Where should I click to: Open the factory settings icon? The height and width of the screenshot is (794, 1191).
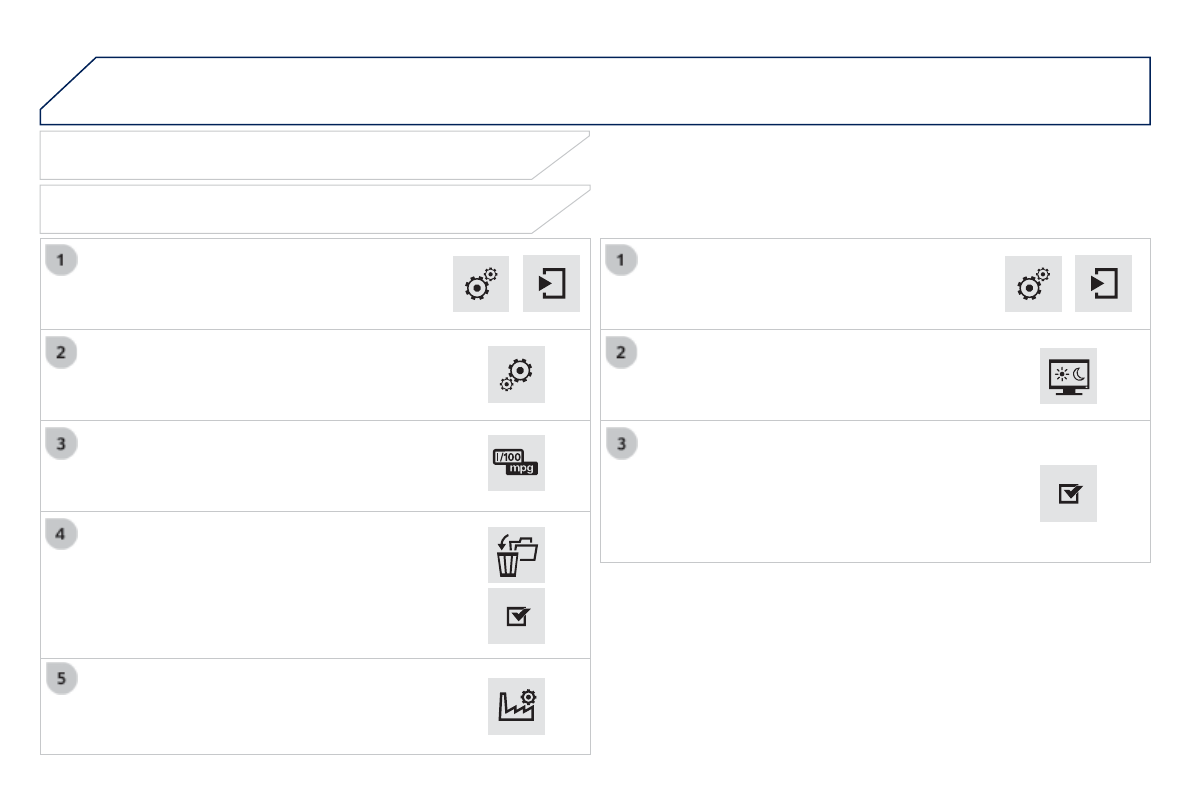coord(516,707)
